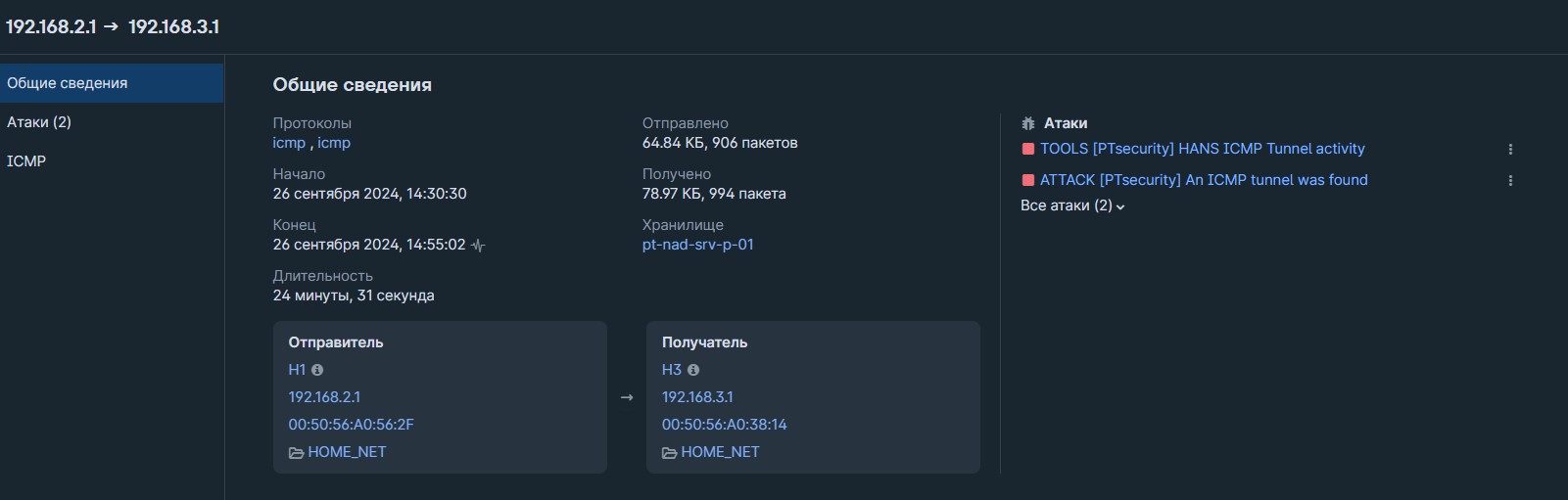Click the red severity marker of the TOOLS attack
Screen dimensions: 1568x500
pos(1028,149)
